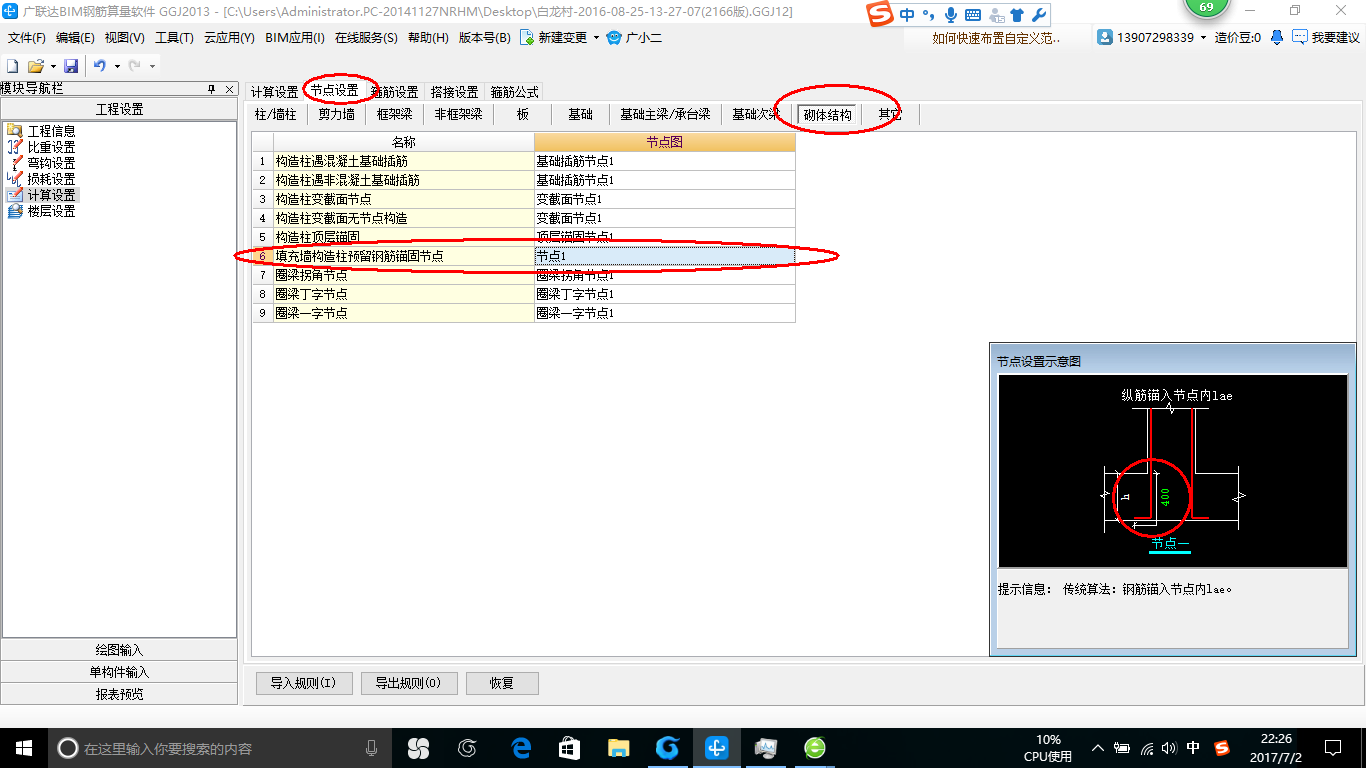The width and height of the screenshot is (1366, 768).
Task: Click the green 69 floating ball
Action: pyautogui.click(x=1206, y=7)
